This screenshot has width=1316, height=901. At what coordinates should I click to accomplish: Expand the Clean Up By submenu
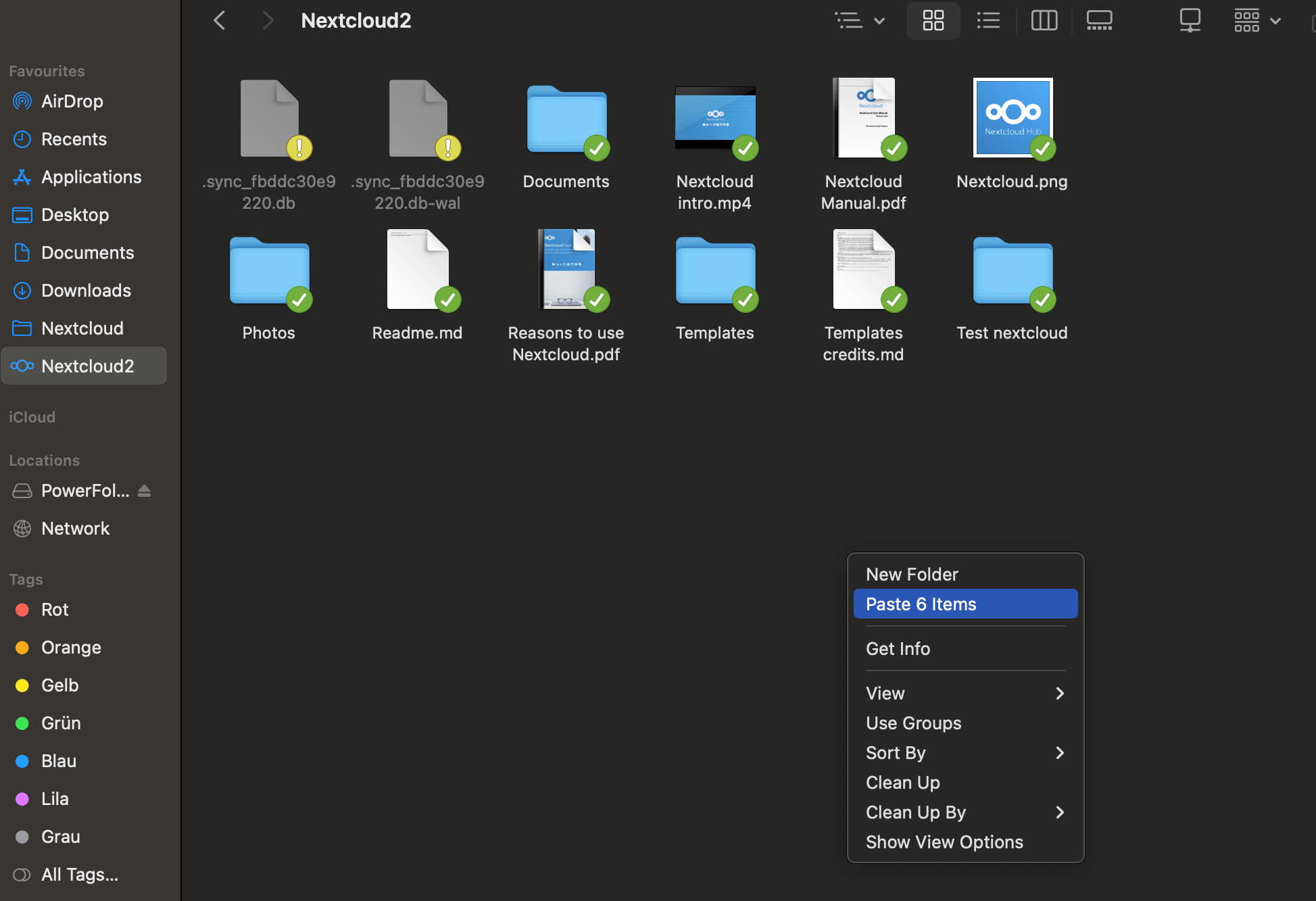(x=965, y=812)
